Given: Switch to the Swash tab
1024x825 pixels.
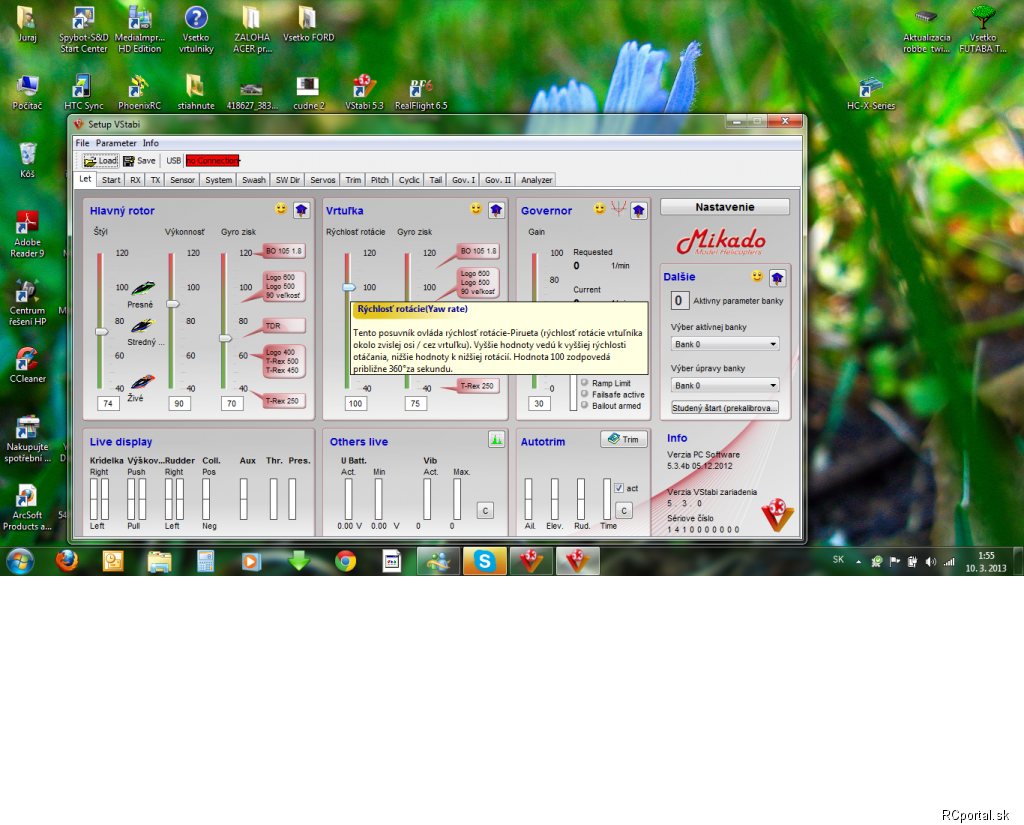Looking at the screenshot, I should [254, 180].
